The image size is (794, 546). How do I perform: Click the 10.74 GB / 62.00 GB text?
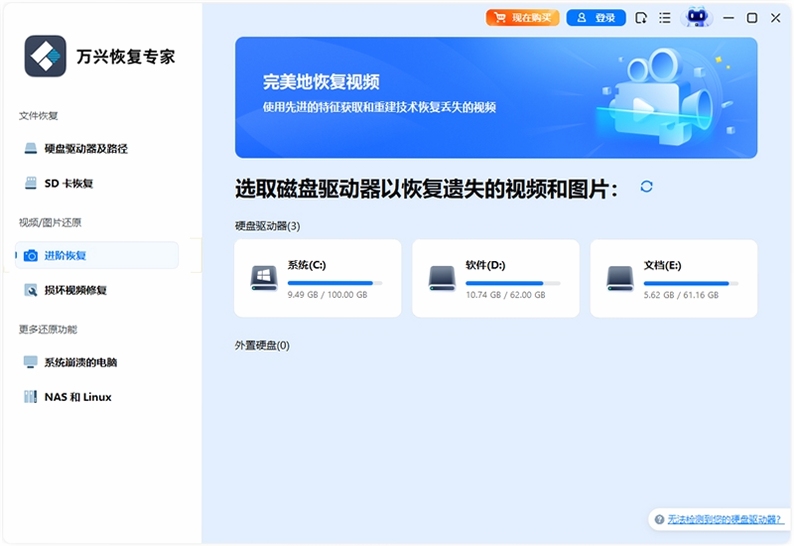[x=506, y=295]
